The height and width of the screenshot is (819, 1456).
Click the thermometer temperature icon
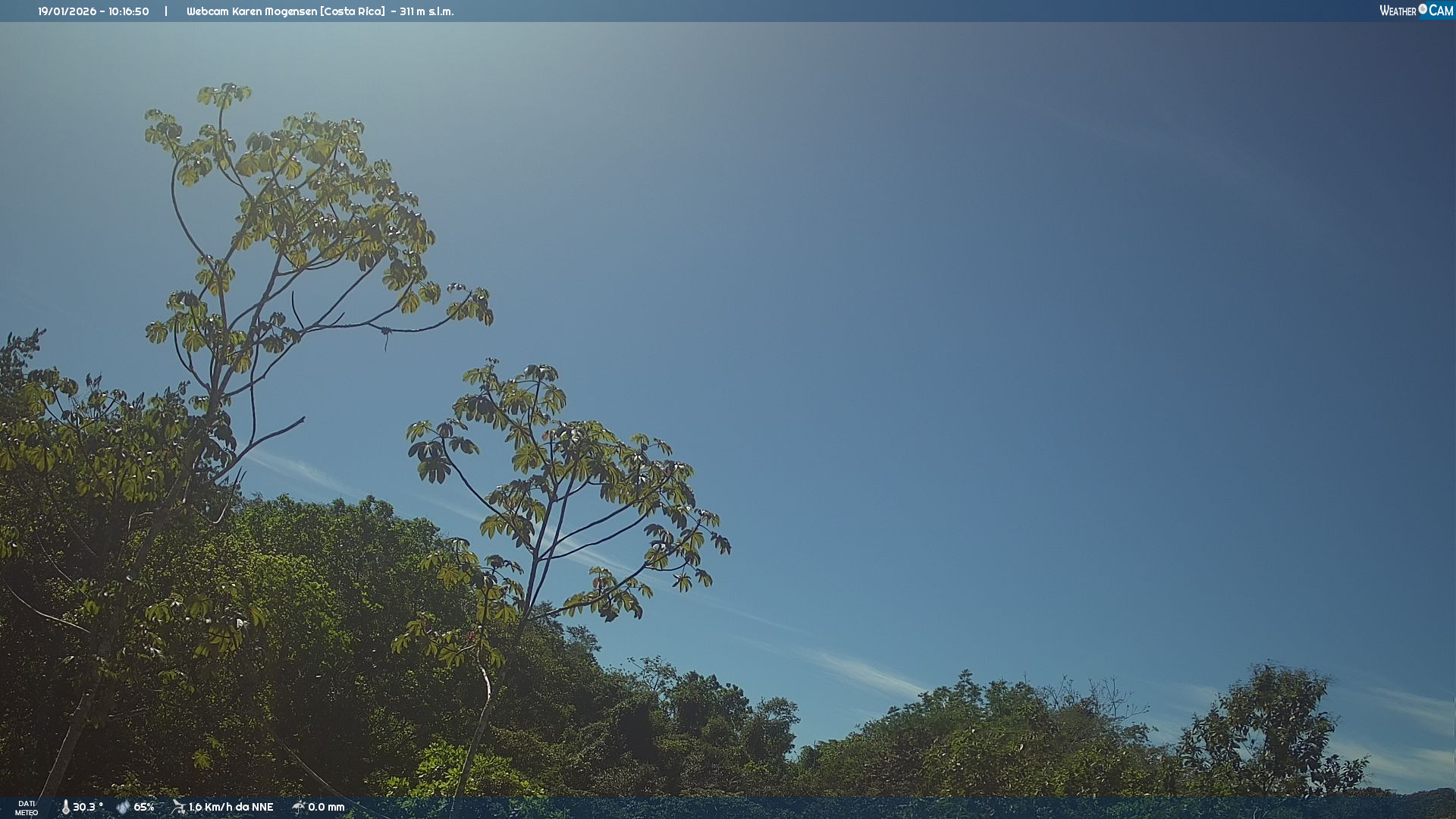(x=65, y=807)
